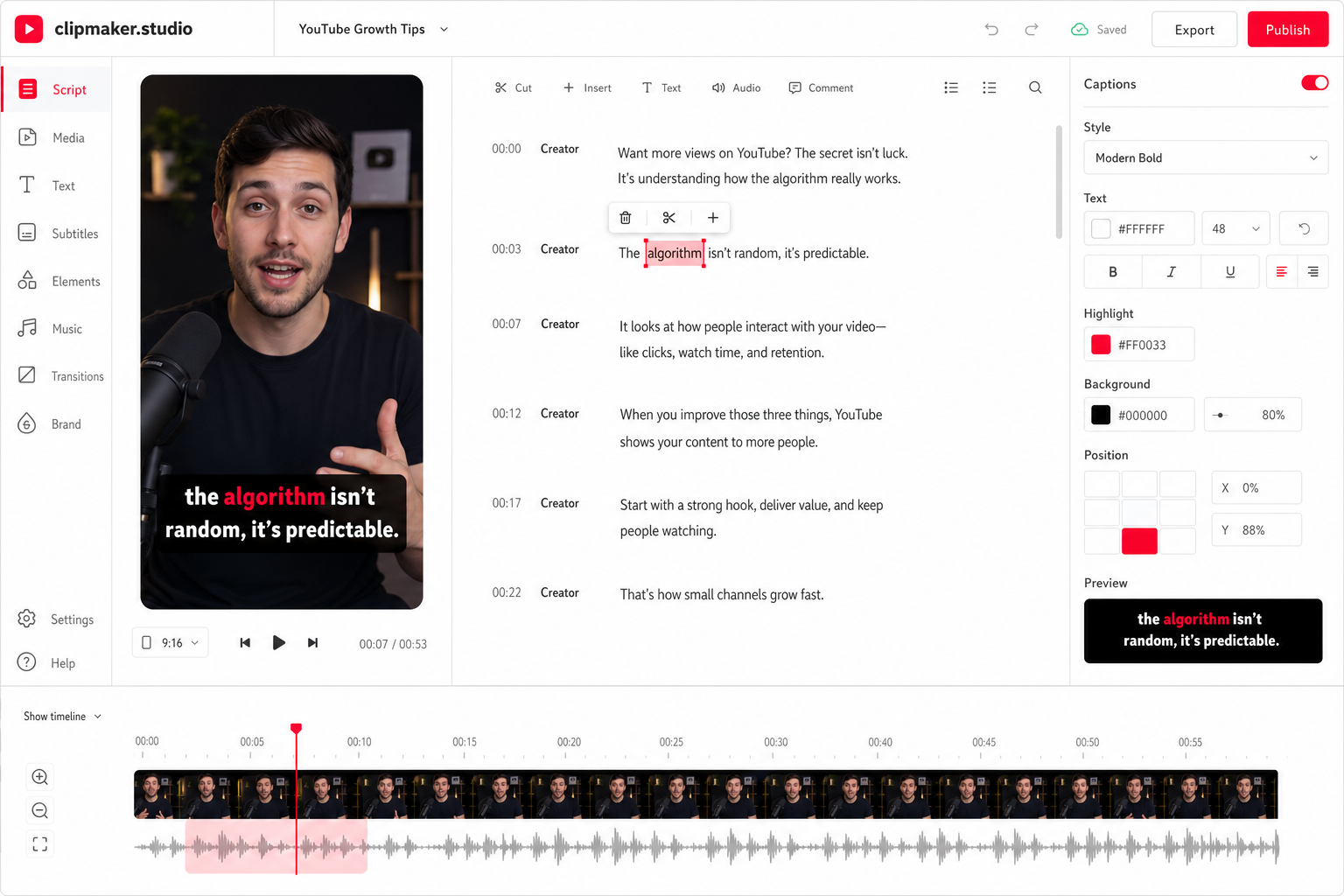Undo the last action

click(x=991, y=29)
